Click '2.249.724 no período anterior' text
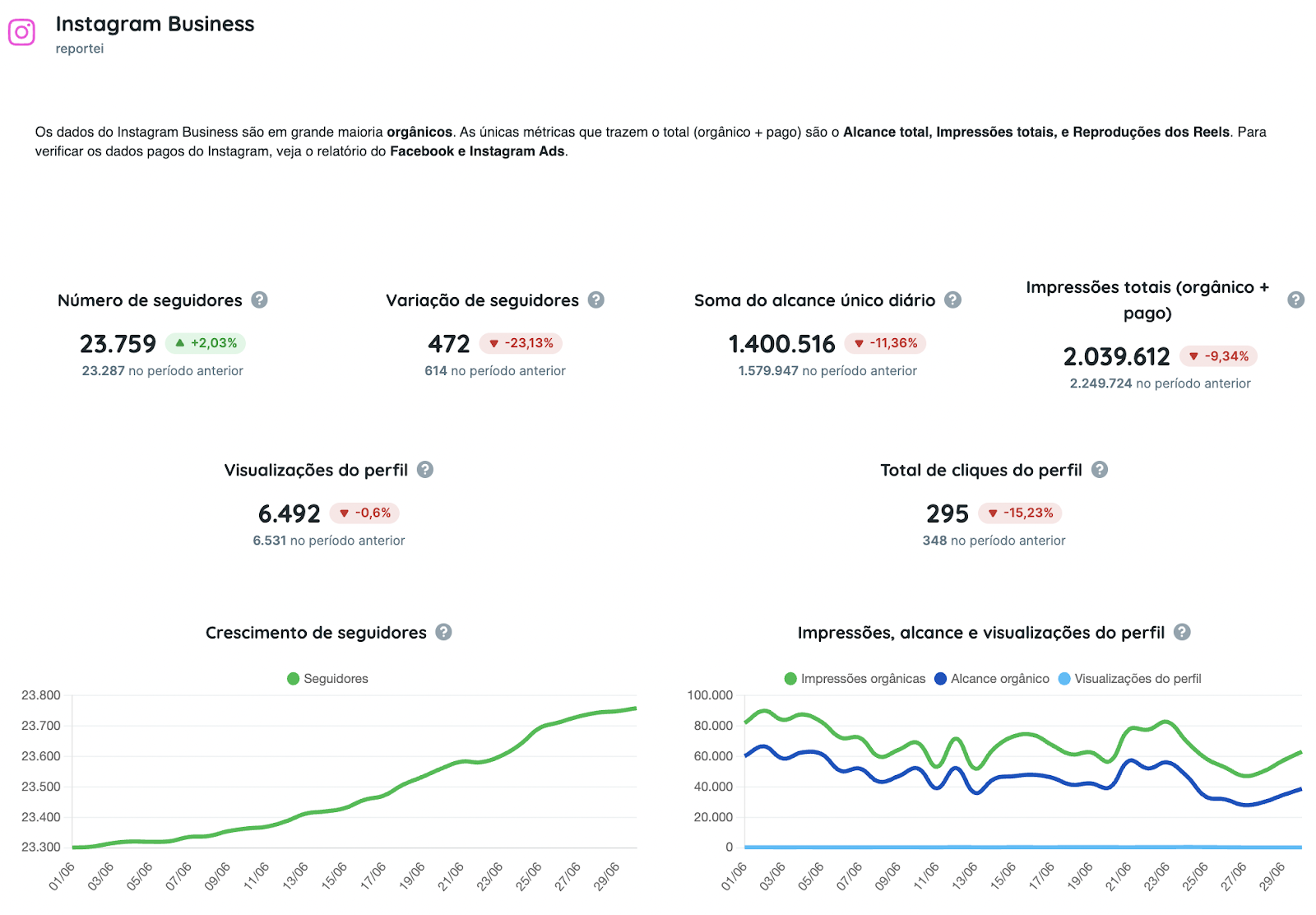Screen dimensions: 1316x915 1160,383
